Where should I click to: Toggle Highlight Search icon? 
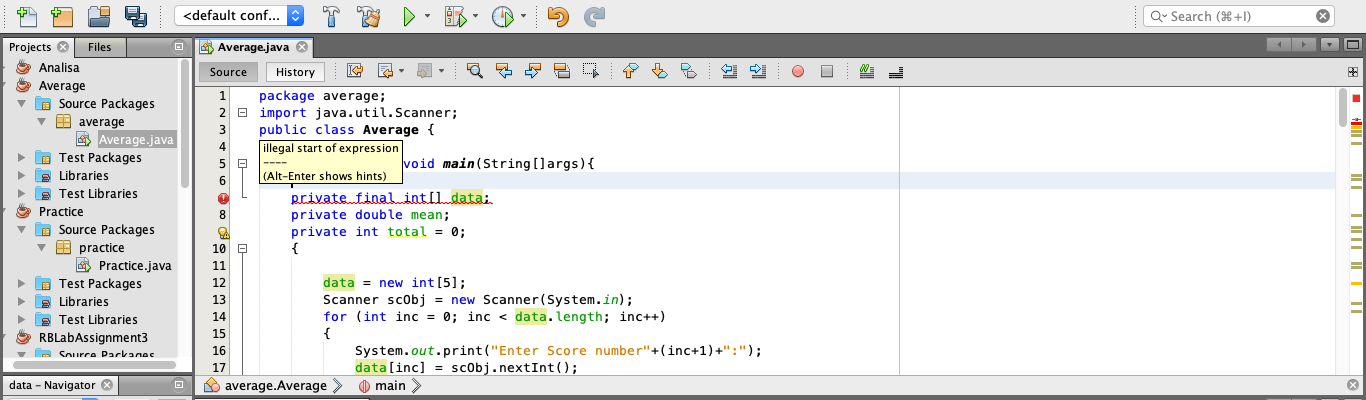561,71
